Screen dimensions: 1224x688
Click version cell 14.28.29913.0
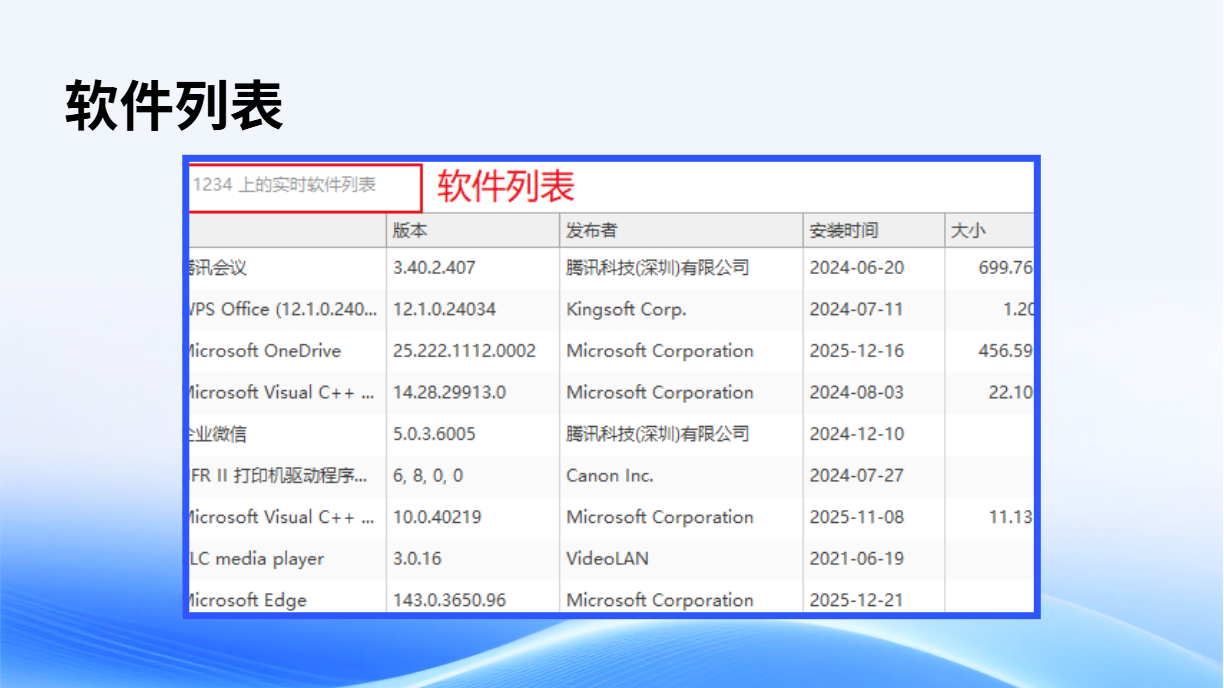[449, 392]
